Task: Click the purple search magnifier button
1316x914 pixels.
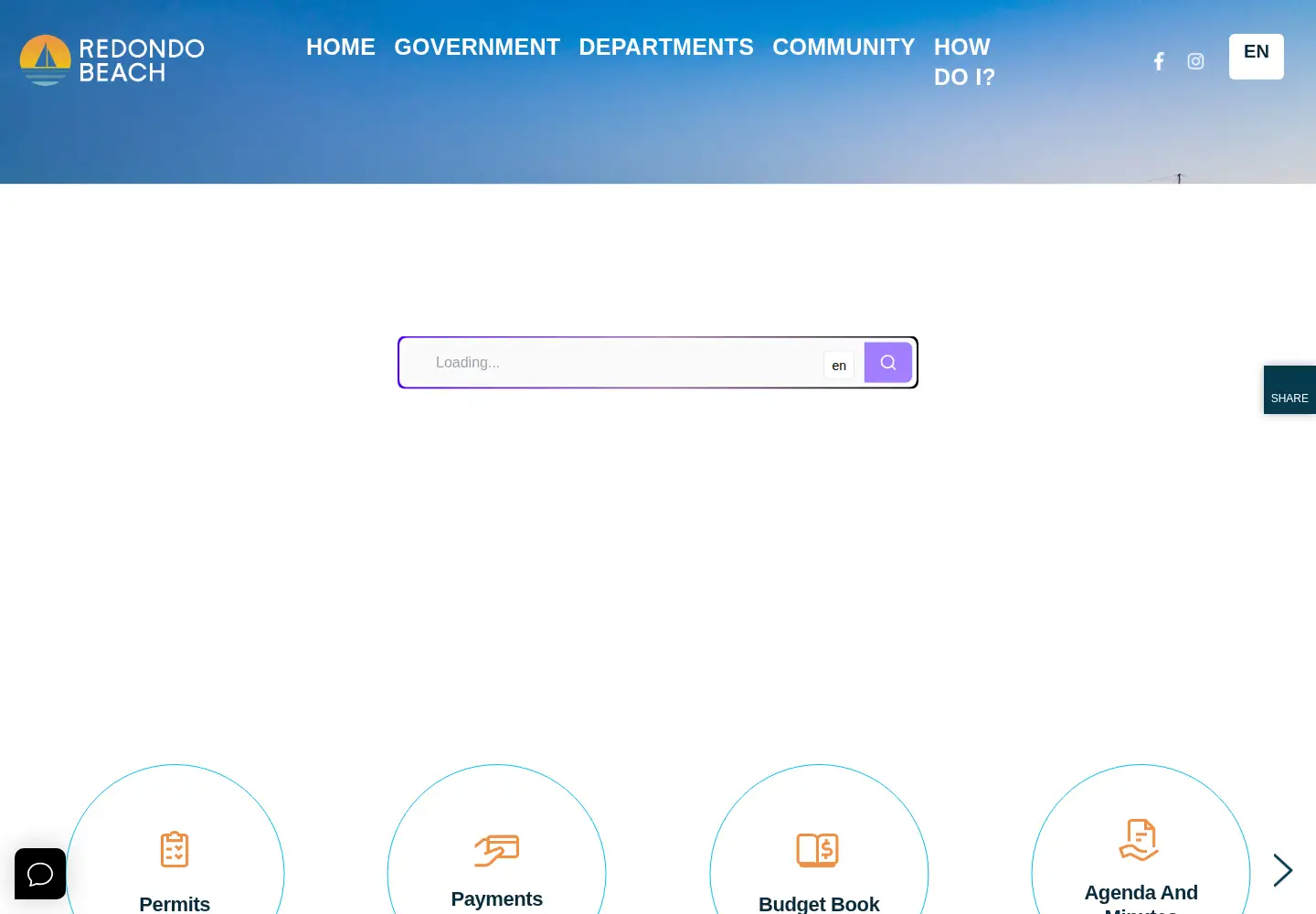Action: pyautogui.click(x=887, y=363)
